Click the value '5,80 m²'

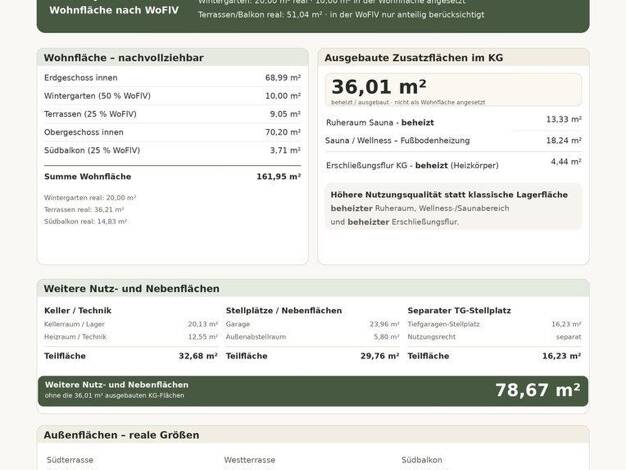[x=386, y=337]
